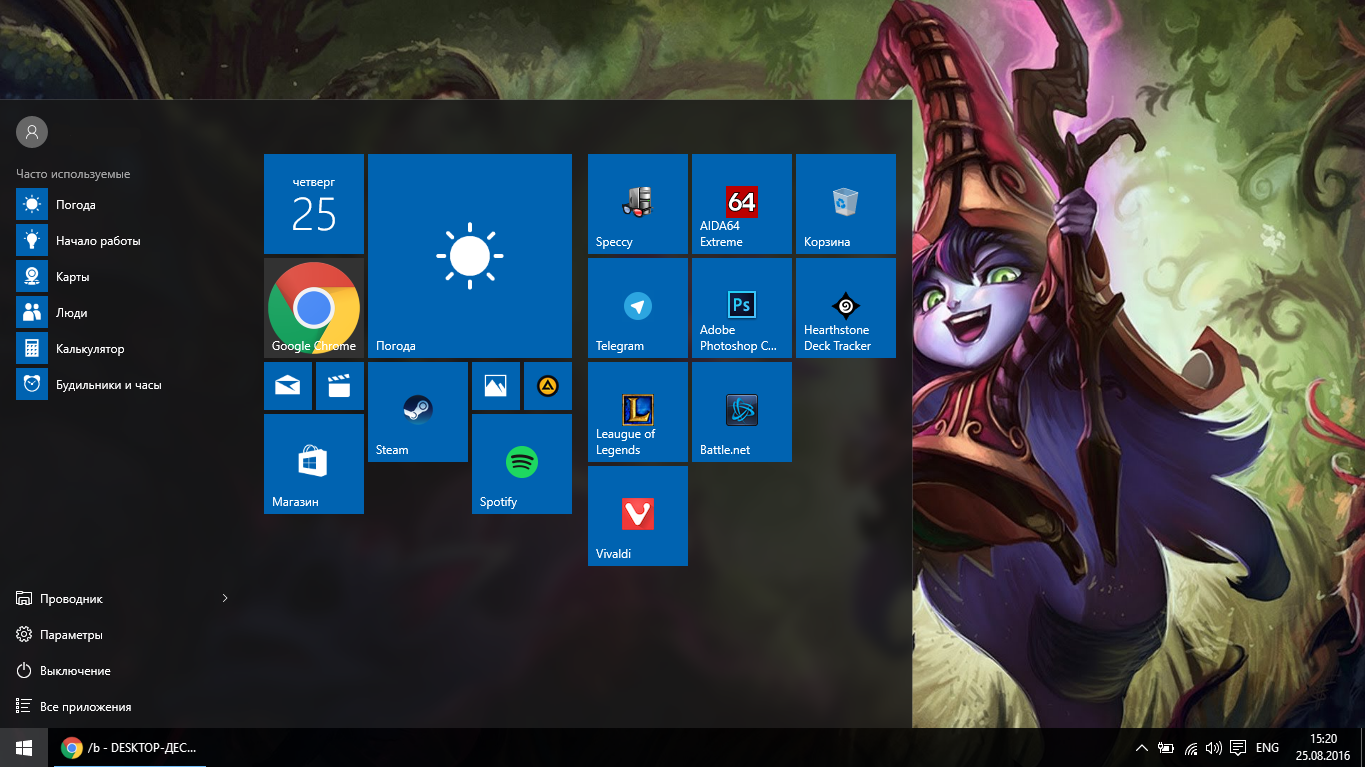Open the clapperboard Movies & TV tile
The height and width of the screenshot is (767, 1365).
[340, 386]
